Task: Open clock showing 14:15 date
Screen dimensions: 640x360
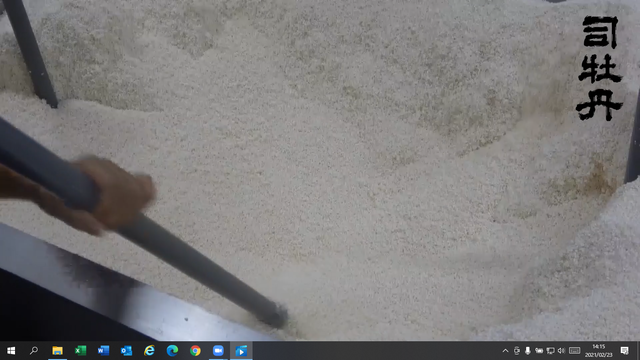Action: coord(598,351)
